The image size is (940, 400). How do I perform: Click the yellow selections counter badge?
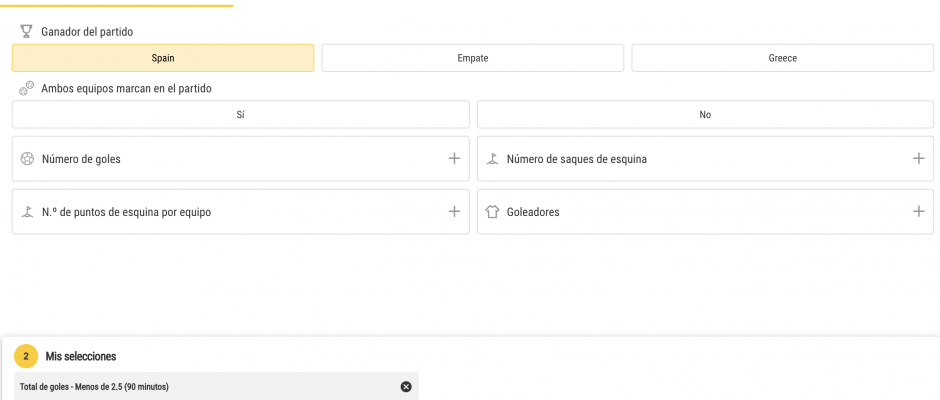26,356
